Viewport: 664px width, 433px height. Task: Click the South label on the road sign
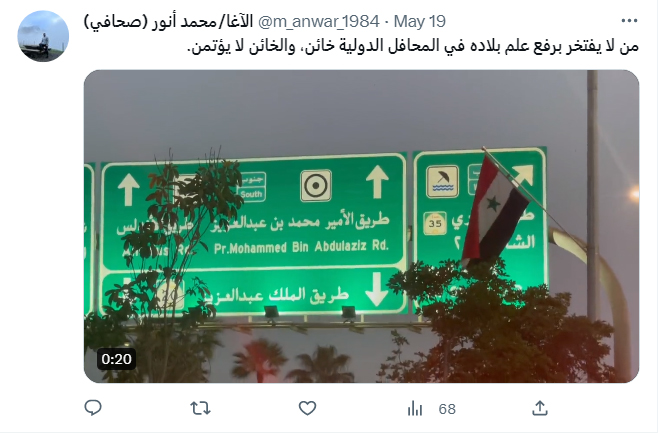[x=252, y=194]
